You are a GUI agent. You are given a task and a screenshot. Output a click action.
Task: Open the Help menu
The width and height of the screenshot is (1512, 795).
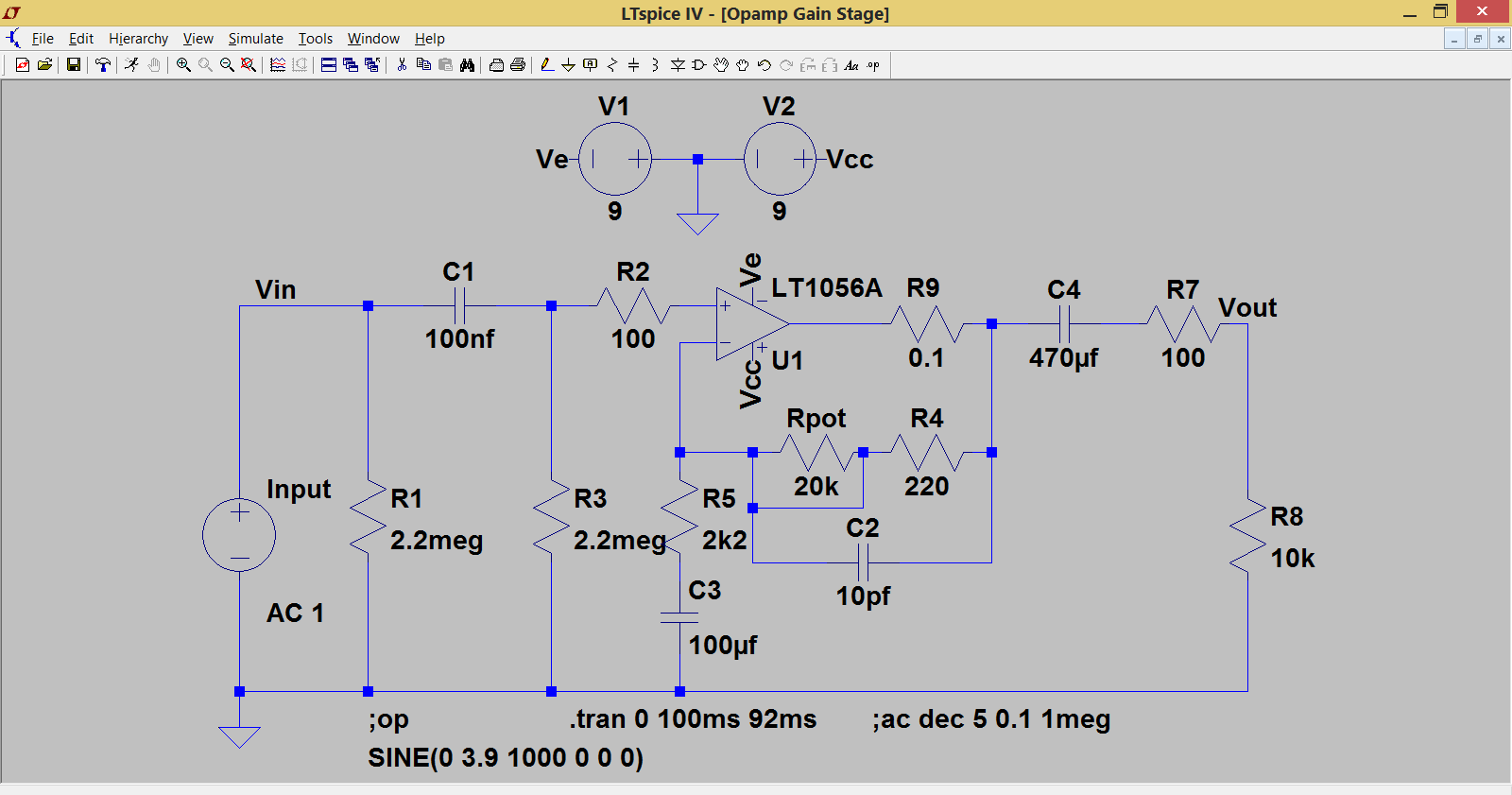[430, 39]
